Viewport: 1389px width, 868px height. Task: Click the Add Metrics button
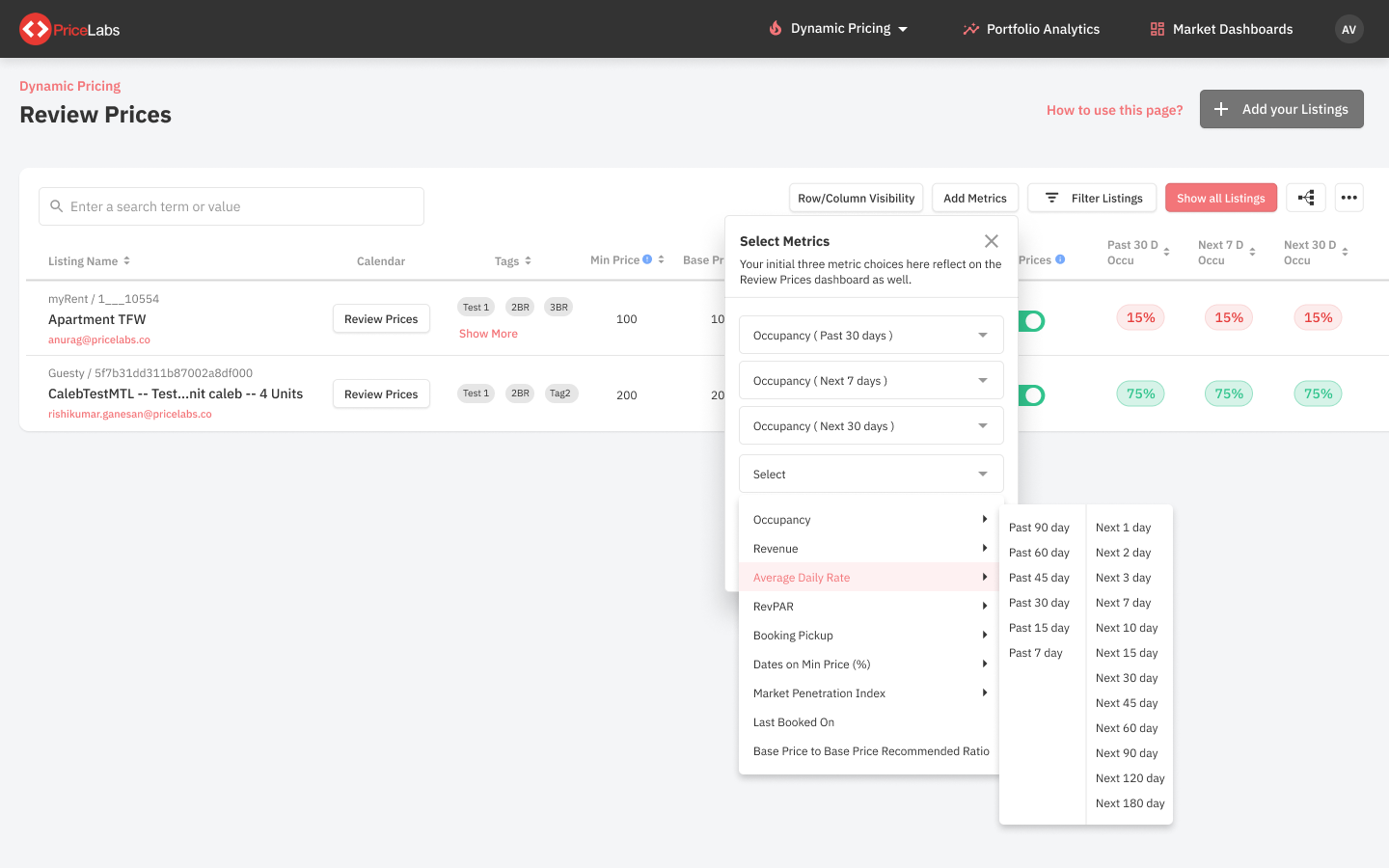[x=975, y=198]
